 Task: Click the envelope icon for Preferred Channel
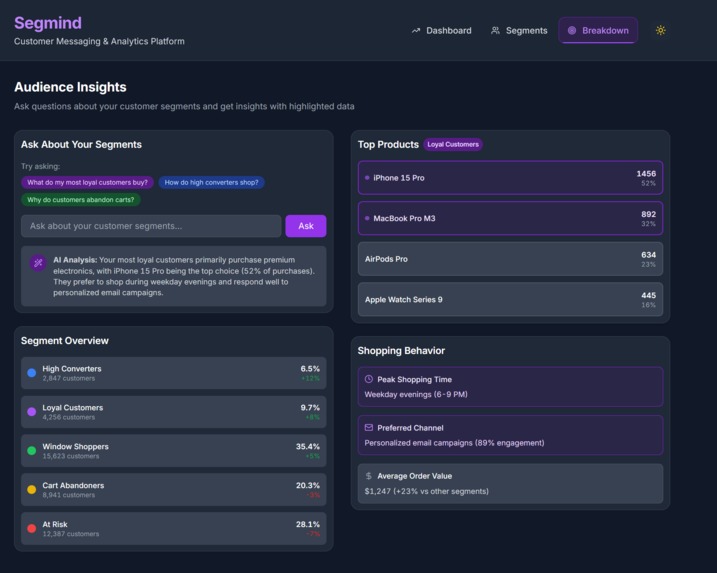click(x=369, y=428)
